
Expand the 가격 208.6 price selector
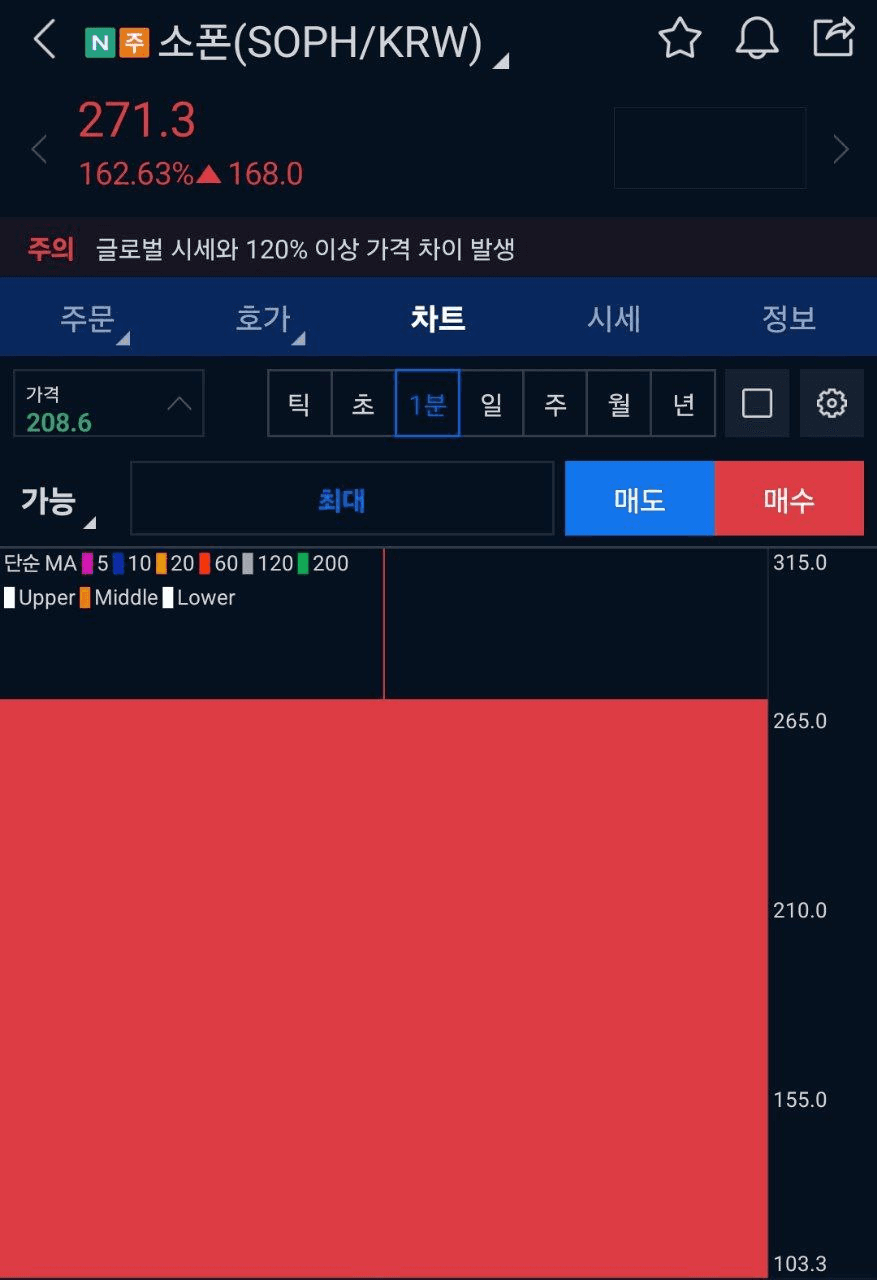(x=109, y=403)
